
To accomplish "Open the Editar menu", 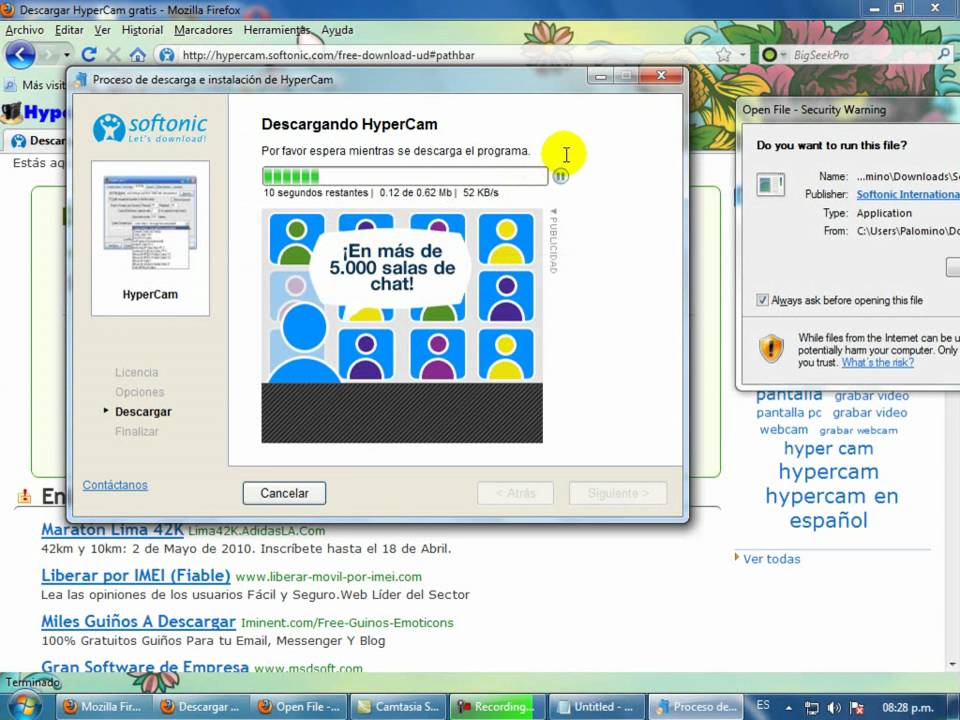I will click(69, 30).
